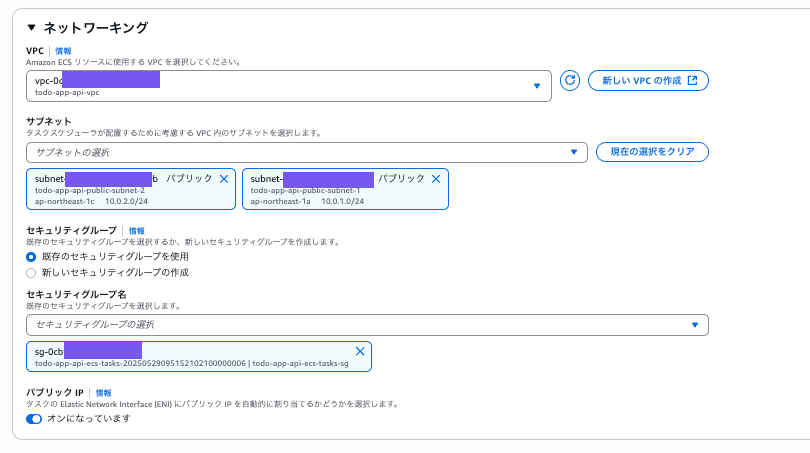810x453 pixels.
Task: Select 既存のセキュリティグループを使用 radio
Action: tap(31, 257)
